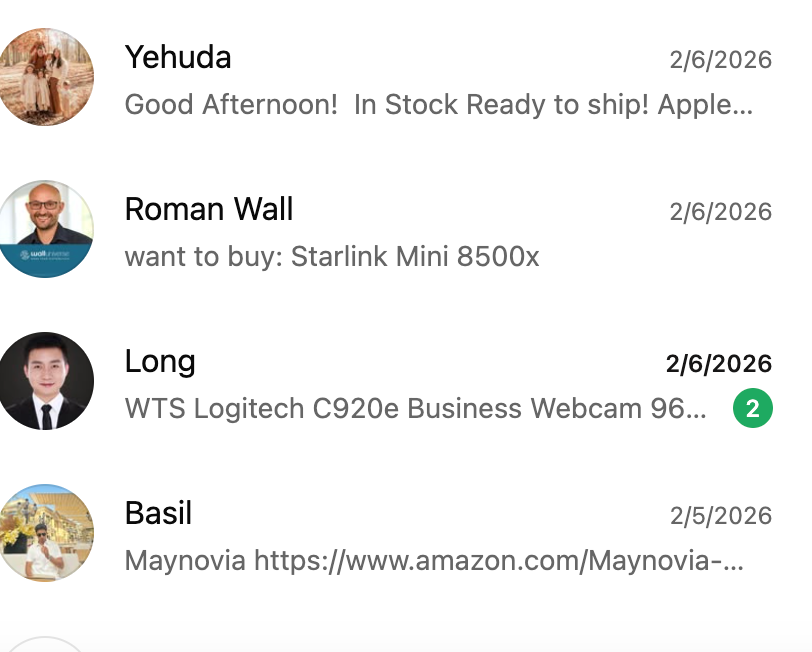Click the 2/6/2026 date on Yehuda's chat
The width and height of the screenshot is (812, 652).
[720, 60]
